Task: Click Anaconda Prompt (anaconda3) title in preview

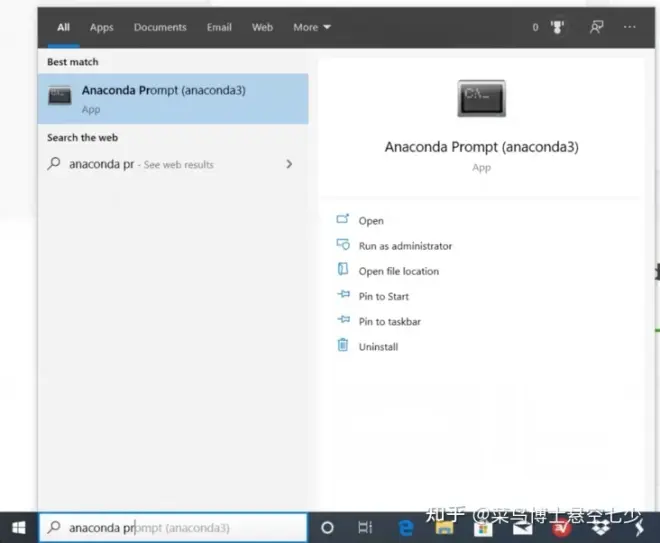Action: point(482,147)
